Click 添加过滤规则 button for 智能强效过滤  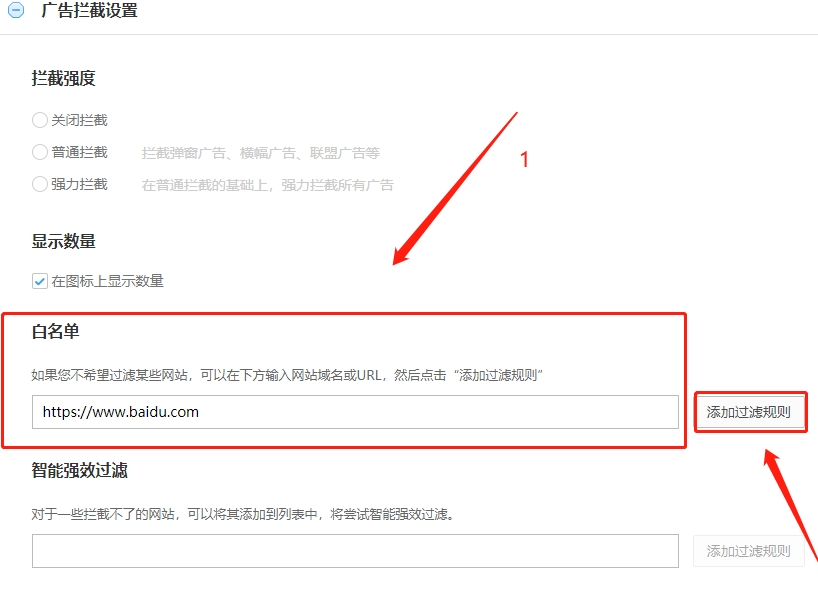(749, 551)
